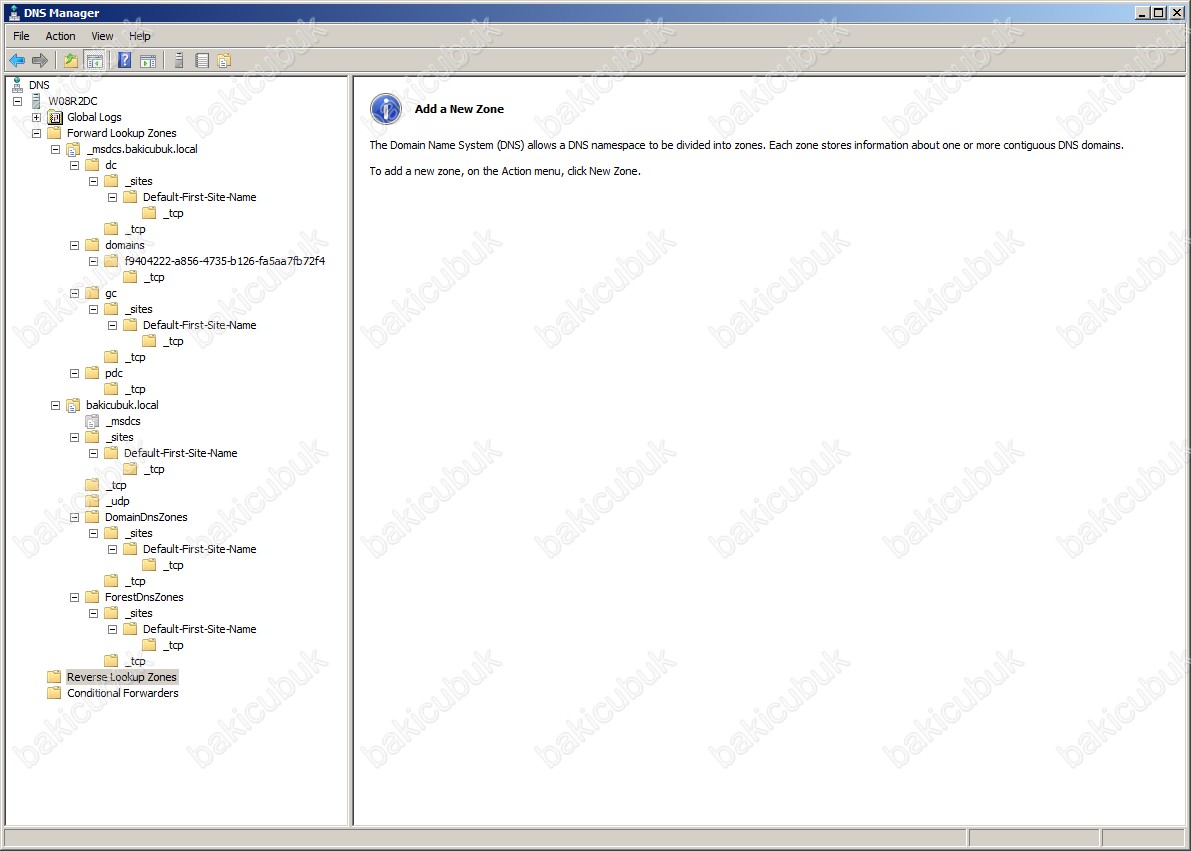The height and width of the screenshot is (851, 1191).
Task: Open the Action menu
Action: click(60, 36)
